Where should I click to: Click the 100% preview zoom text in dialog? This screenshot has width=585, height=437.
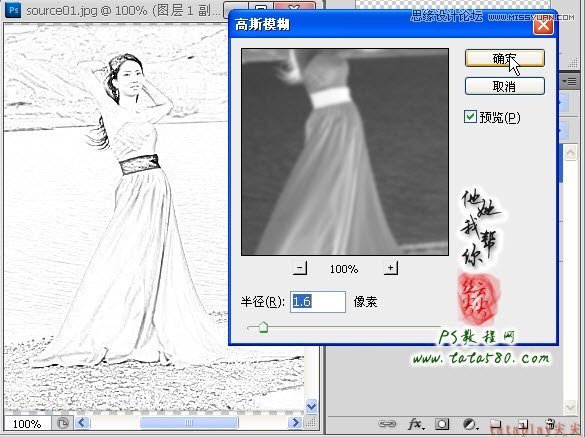click(x=344, y=269)
